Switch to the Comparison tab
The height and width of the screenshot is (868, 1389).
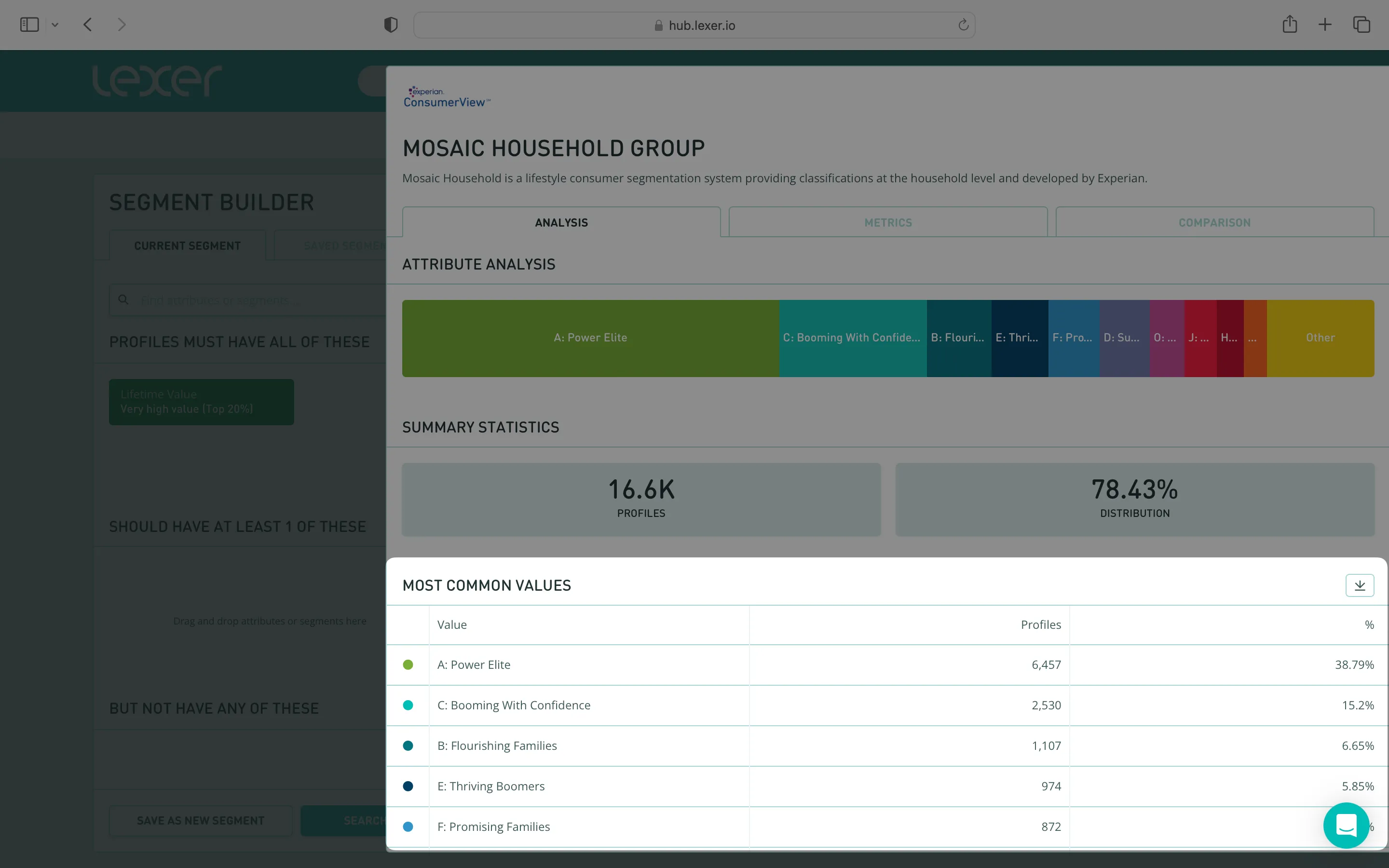[1214, 222]
